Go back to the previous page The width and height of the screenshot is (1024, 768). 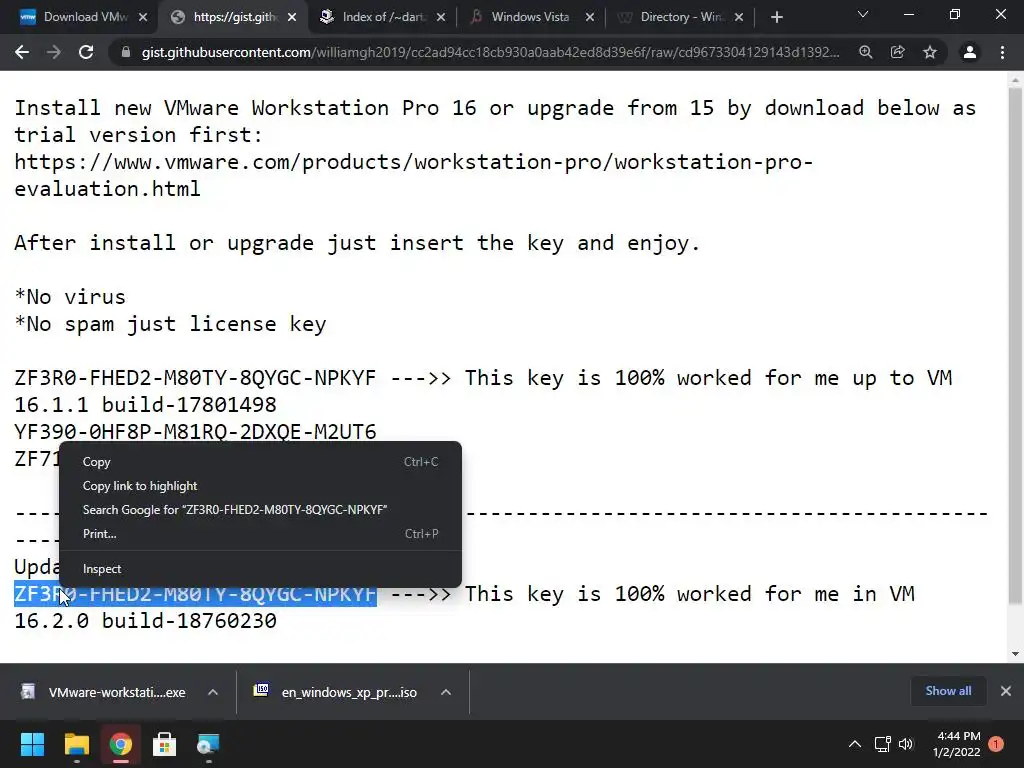(x=22, y=52)
